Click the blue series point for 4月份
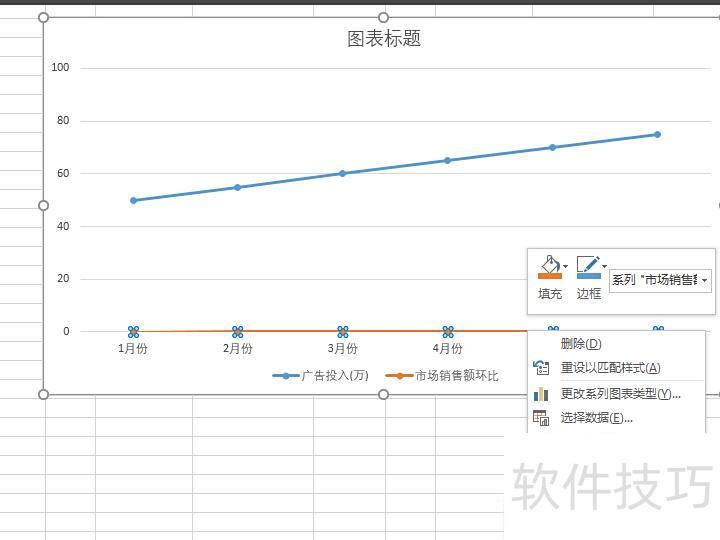This screenshot has width=720, height=540. tap(447, 161)
